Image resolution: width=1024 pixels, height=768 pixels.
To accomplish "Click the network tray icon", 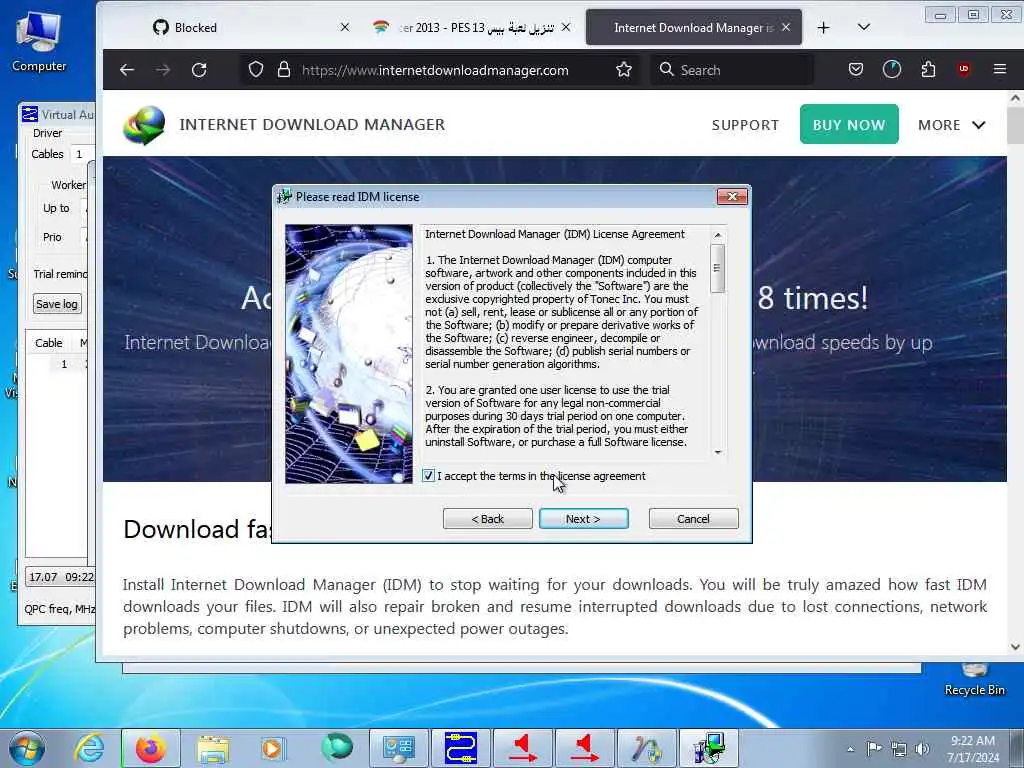I will [899, 749].
